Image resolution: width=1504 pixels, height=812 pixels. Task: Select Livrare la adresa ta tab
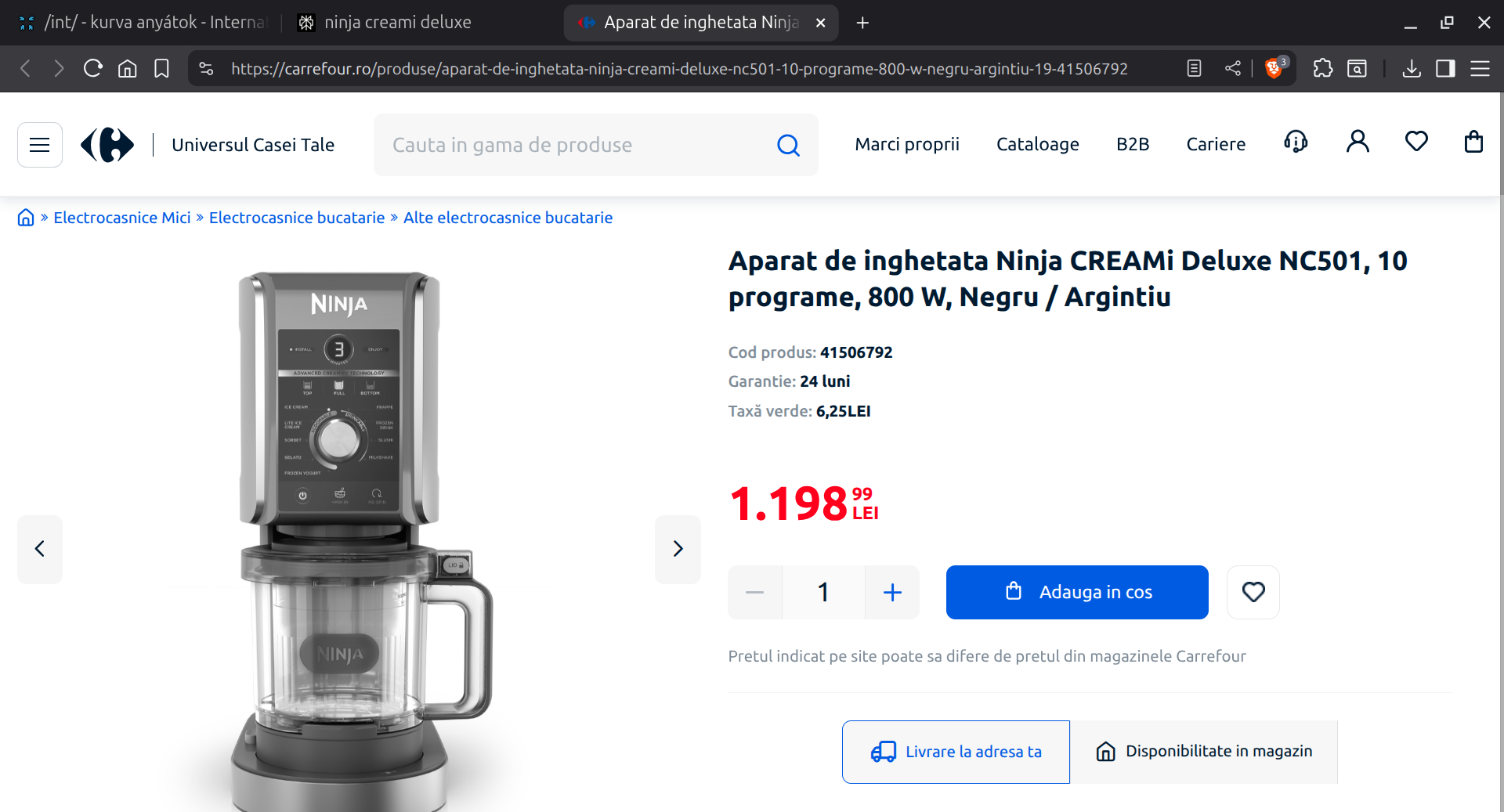(x=956, y=752)
